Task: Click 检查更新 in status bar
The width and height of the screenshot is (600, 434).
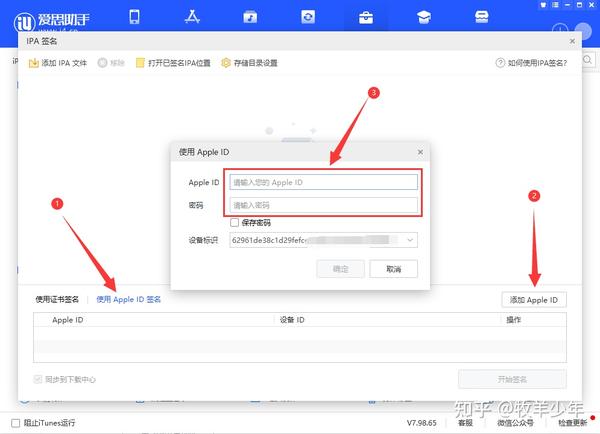Action: coord(572,423)
